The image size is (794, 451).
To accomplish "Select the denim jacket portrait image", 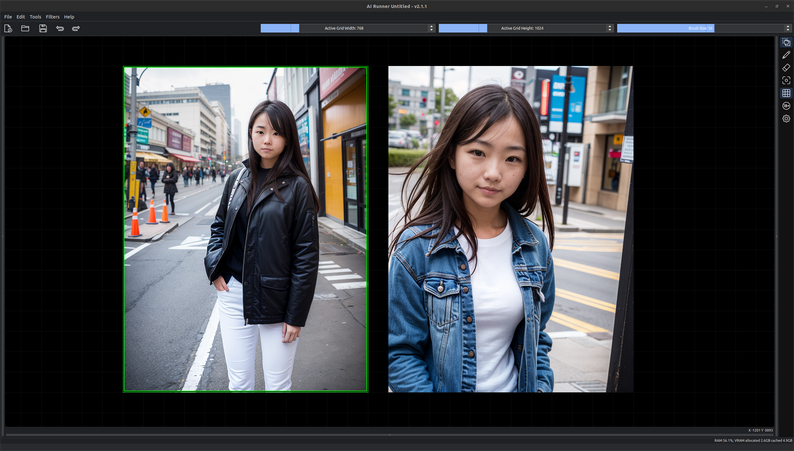I will 510,229.
